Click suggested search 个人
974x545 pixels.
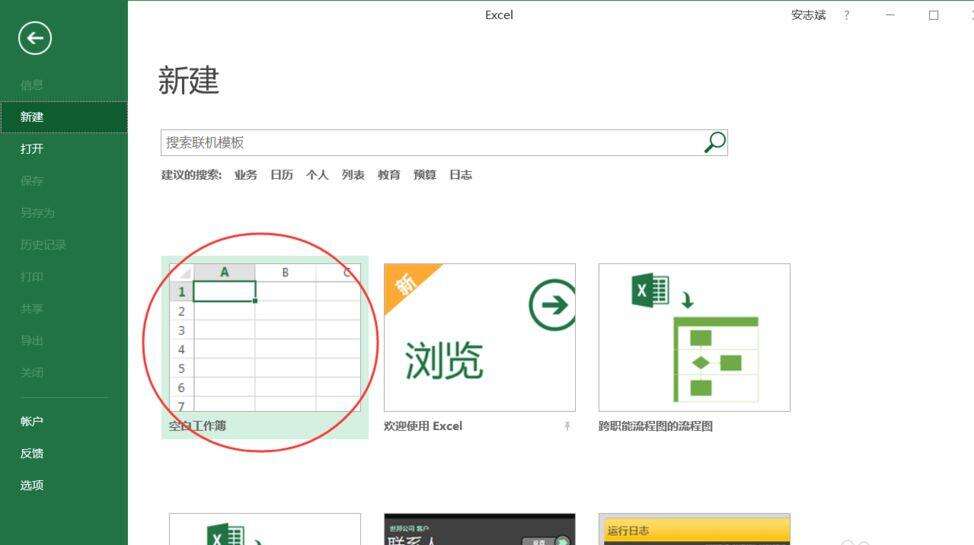317,175
